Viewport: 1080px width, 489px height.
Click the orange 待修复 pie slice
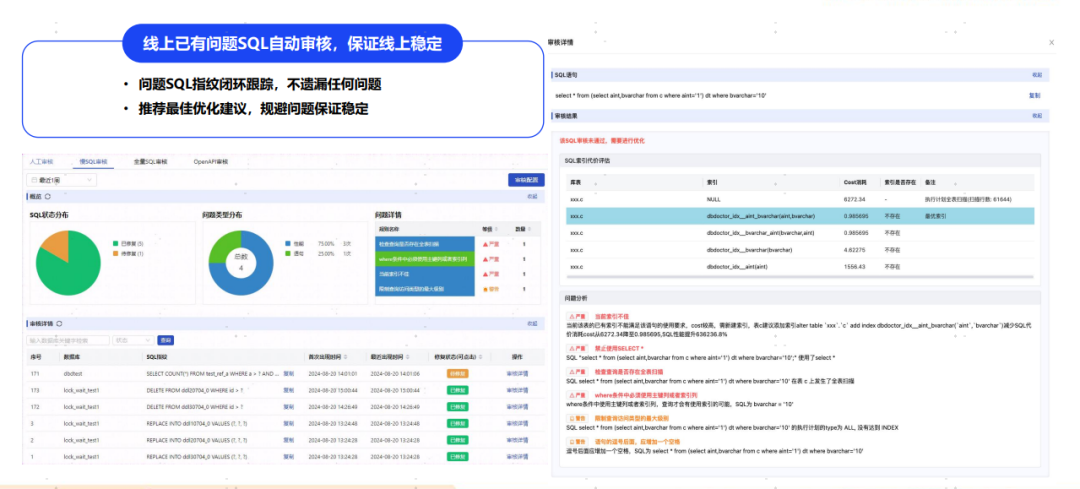(x=59, y=244)
